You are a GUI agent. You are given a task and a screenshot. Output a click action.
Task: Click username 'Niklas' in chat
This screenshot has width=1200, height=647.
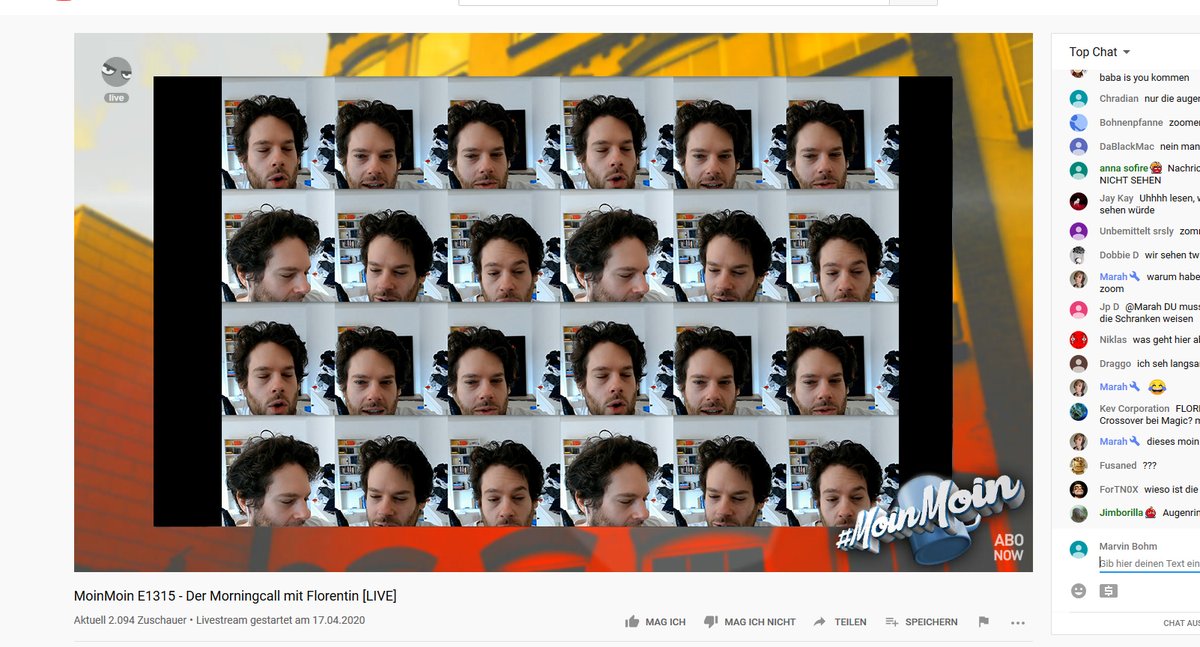coord(1113,340)
